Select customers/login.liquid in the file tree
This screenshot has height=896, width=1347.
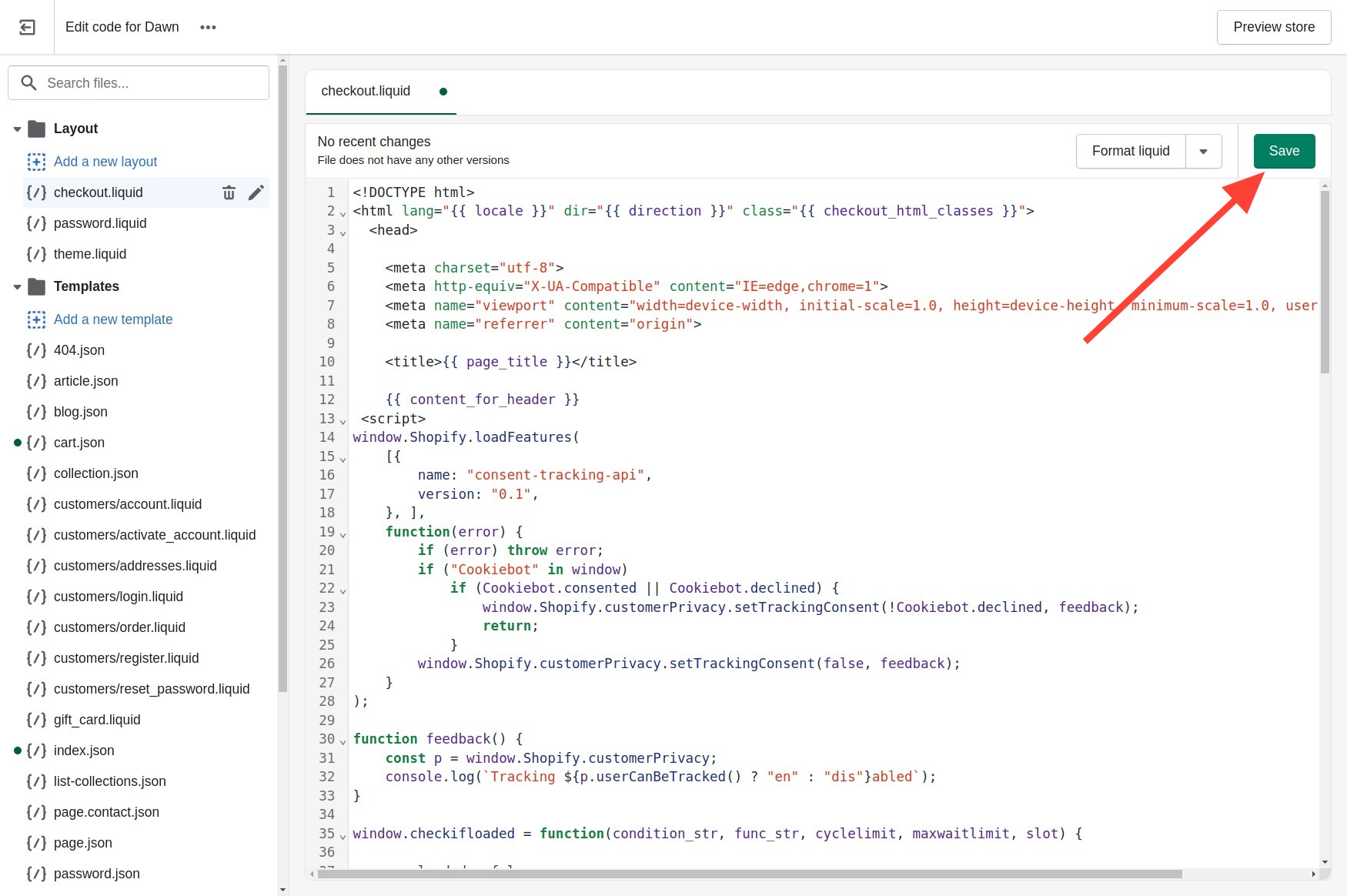coord(118,597)
